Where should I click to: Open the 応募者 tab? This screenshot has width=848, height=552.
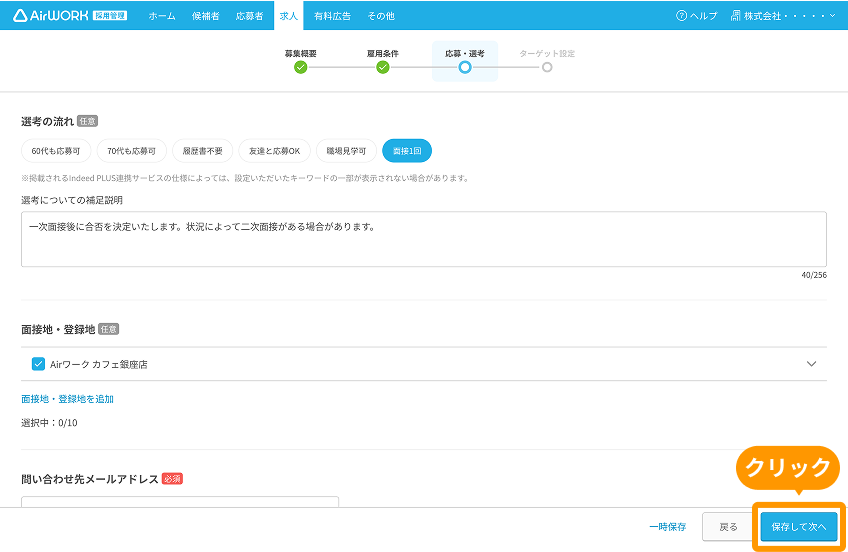coord(249,16)
